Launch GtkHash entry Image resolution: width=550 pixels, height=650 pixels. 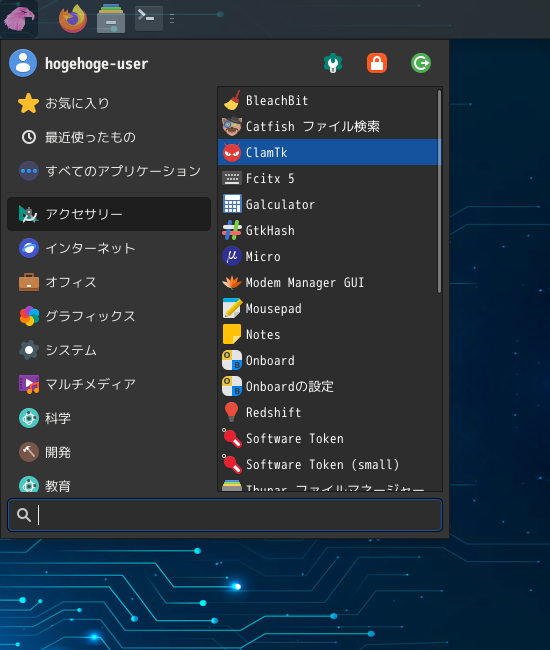pos(327,230)
